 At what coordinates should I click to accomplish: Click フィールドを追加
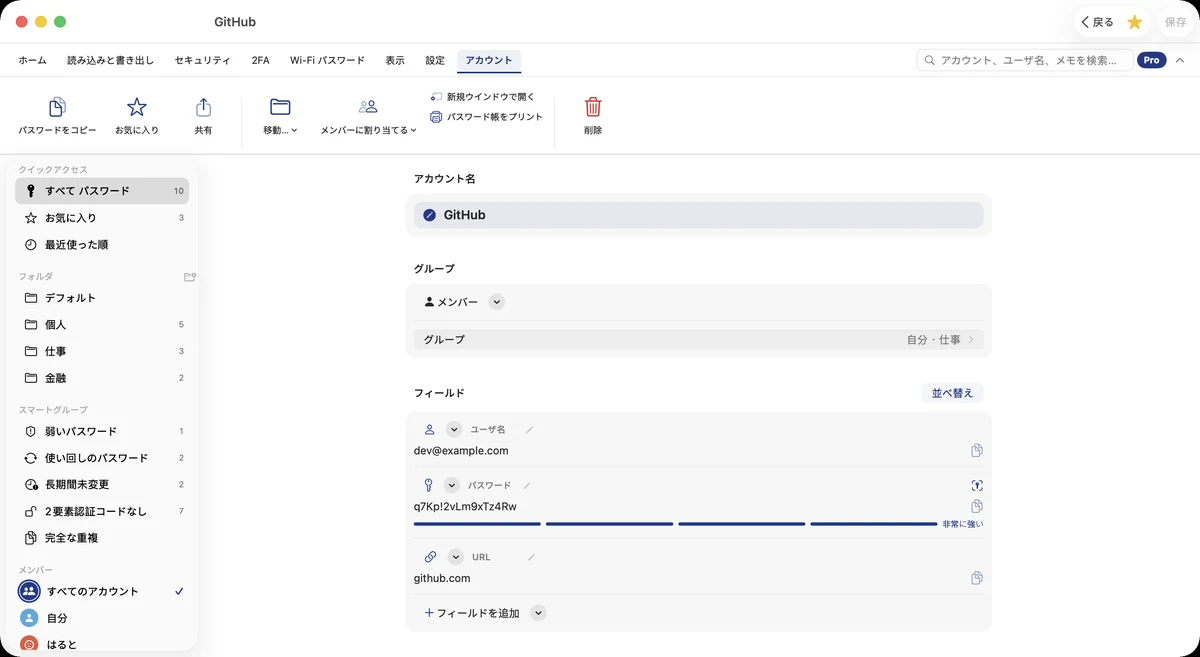472,613
